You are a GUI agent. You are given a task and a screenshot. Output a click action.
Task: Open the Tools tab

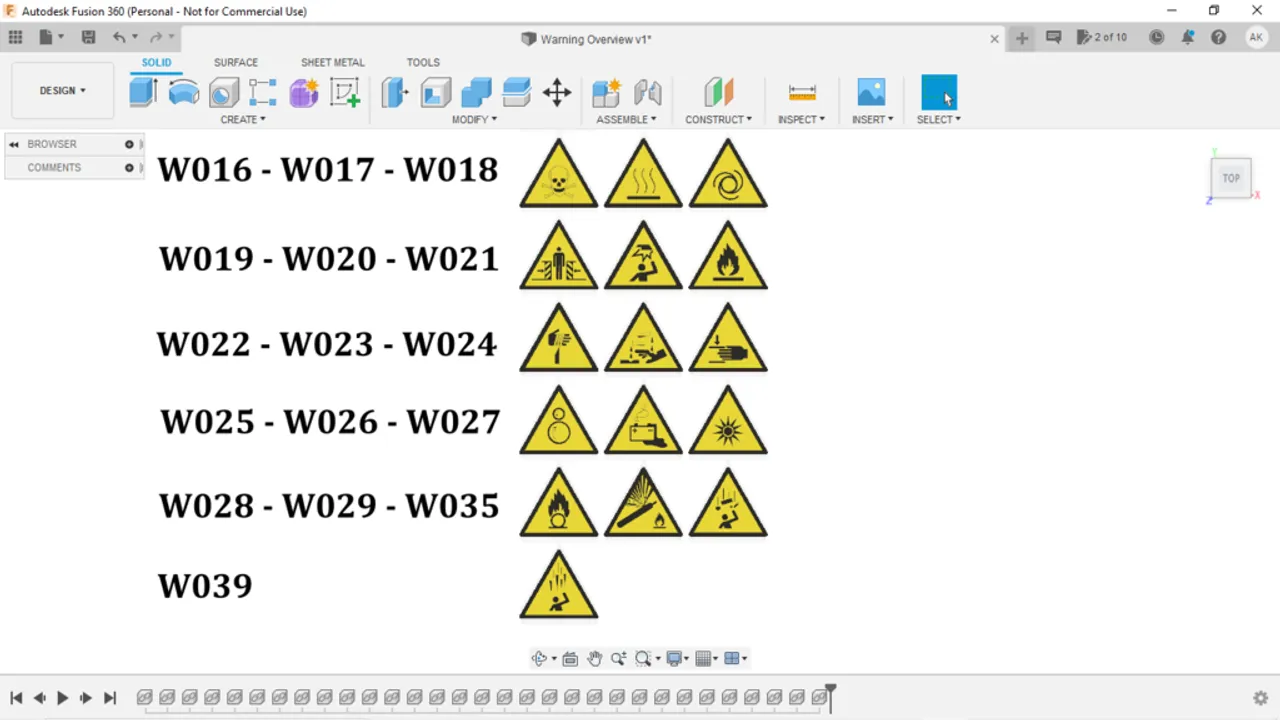(422, 62)
